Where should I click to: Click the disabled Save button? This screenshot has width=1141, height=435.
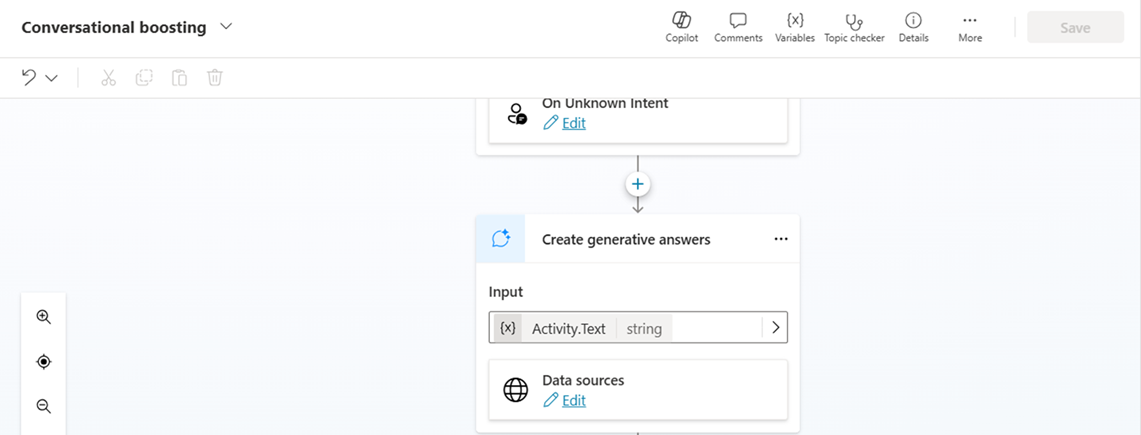(1075, 28)
